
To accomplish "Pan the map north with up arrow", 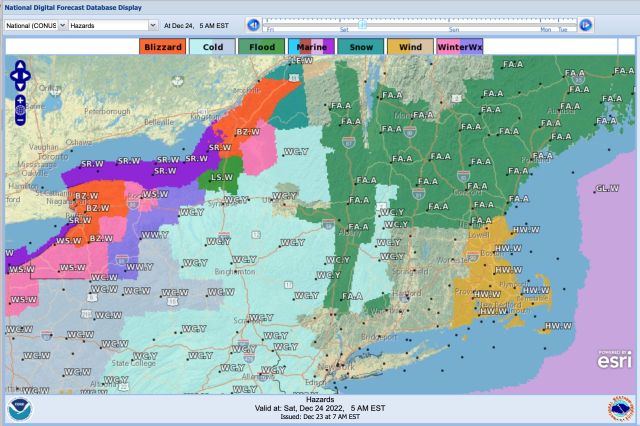I will pyautogui.click(x=20, y=65).
